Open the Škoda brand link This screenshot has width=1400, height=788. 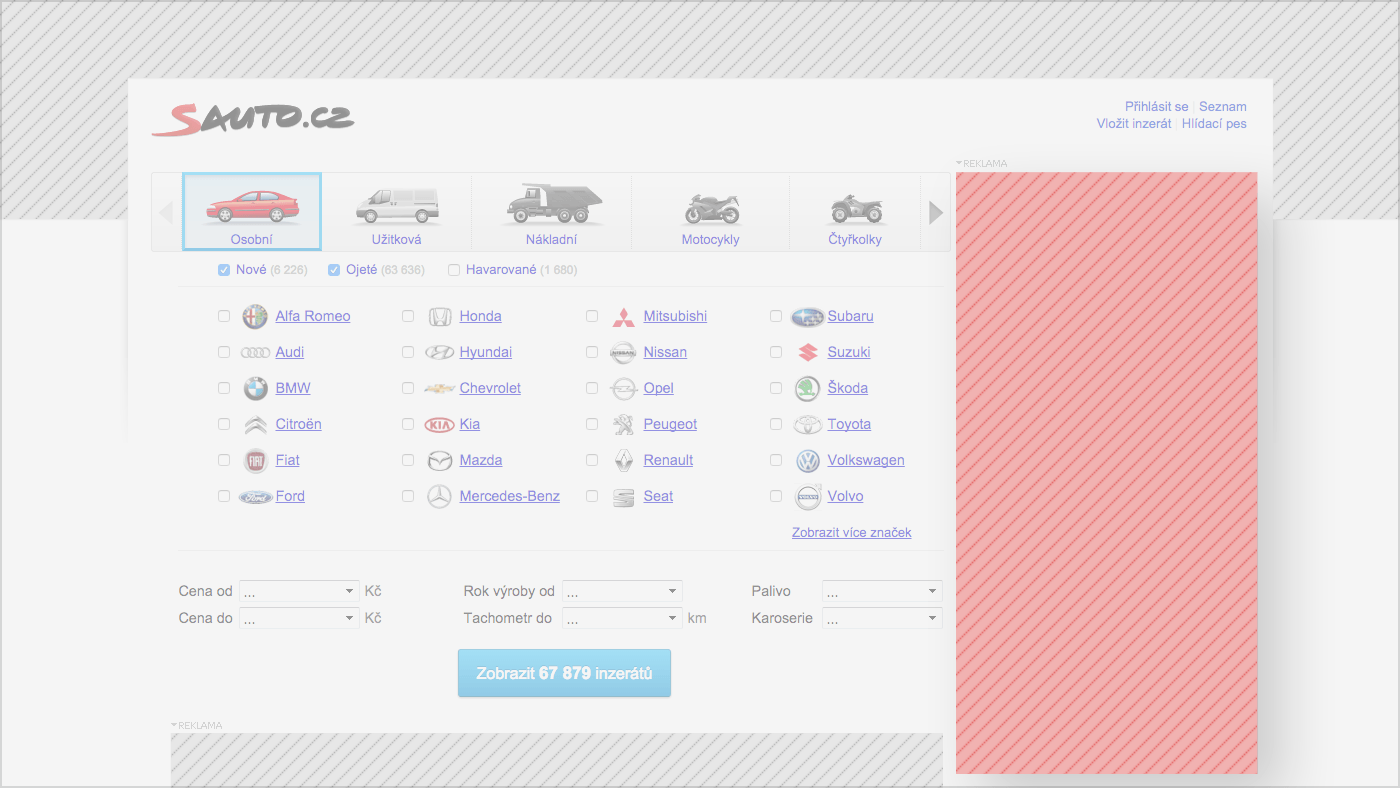tap(847, 388)
